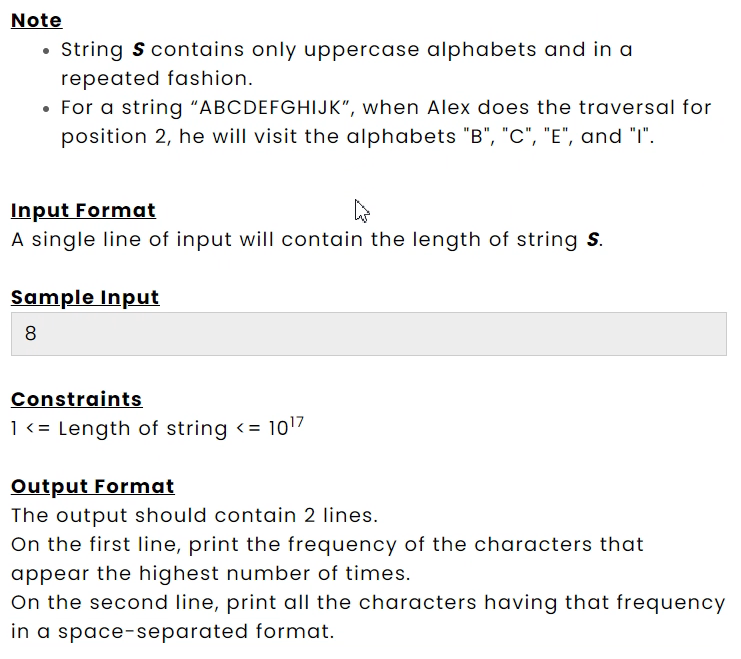Click the "On the first line" sentence

[x=327, y=559]
